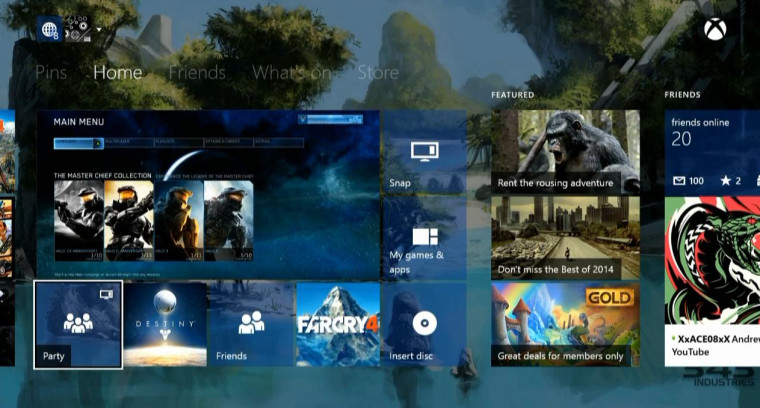Select the highlighted first tab in Halo menu
This screenshot has height=408, width=760.
pyautogui.click(x=79, y=143)
